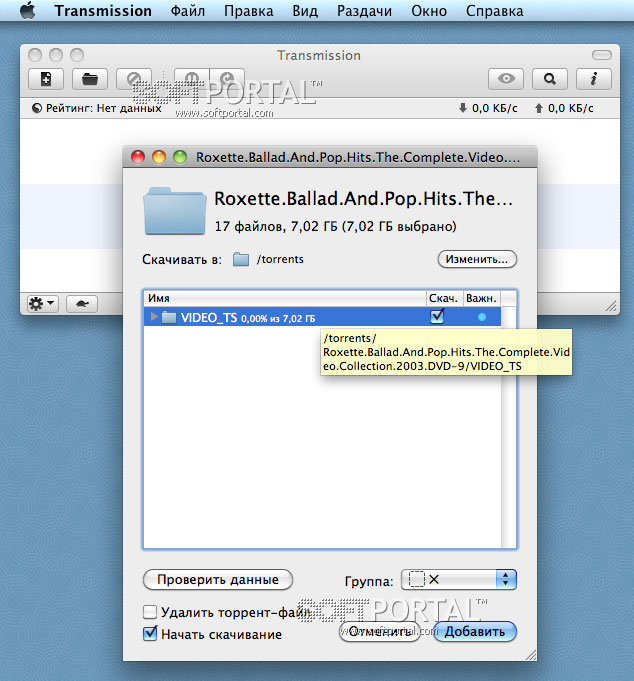Click the large Roxette folder icon
Viewport: 634px width, 681px height.
(175, 211)
